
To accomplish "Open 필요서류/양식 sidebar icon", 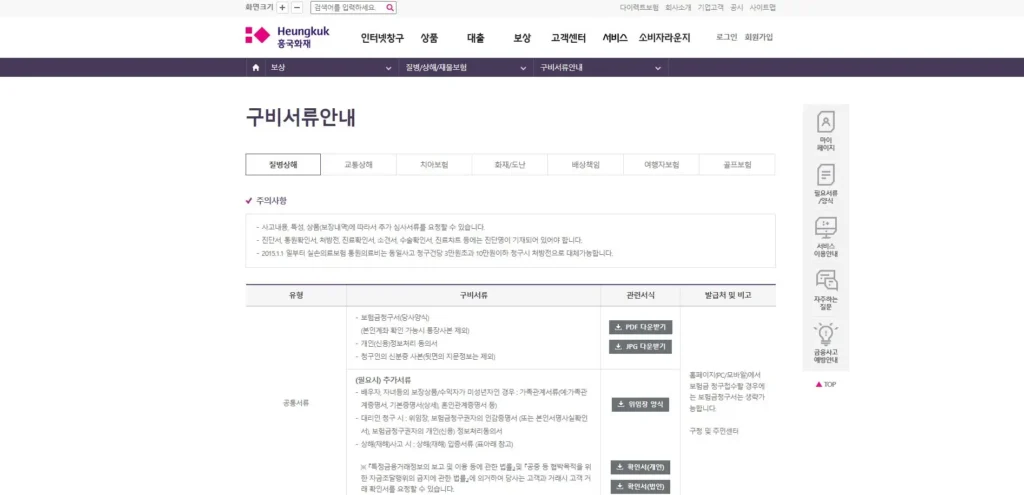I will [826, 184].
